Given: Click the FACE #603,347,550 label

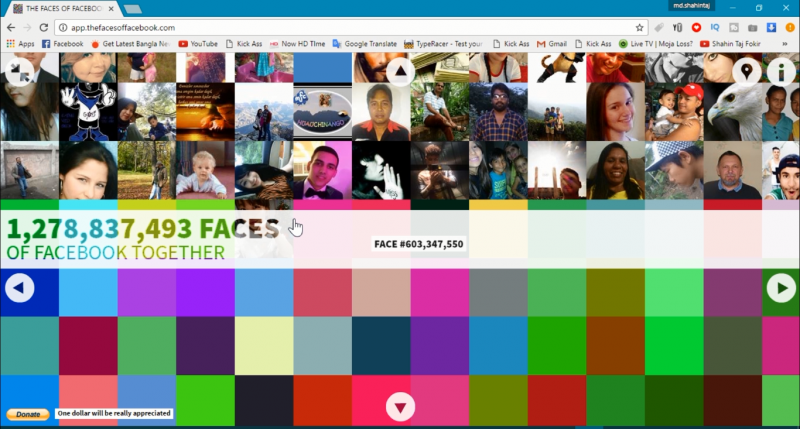Looking at the screenshot, I should [x=418, y=244].
